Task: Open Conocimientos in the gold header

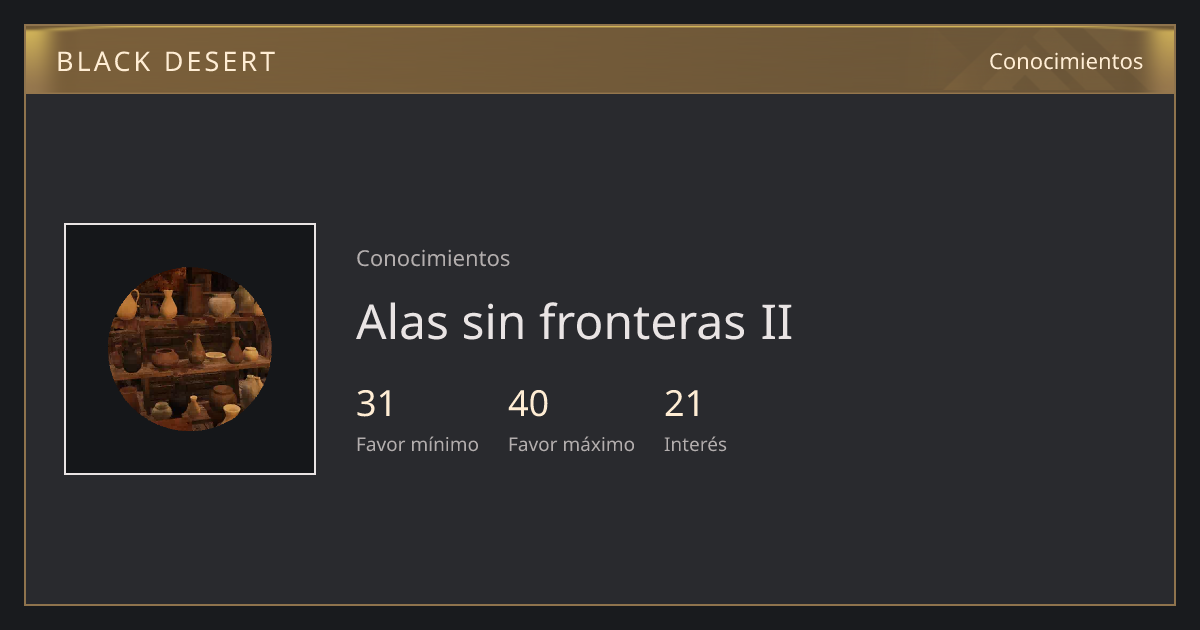Action: [1066, 61]
